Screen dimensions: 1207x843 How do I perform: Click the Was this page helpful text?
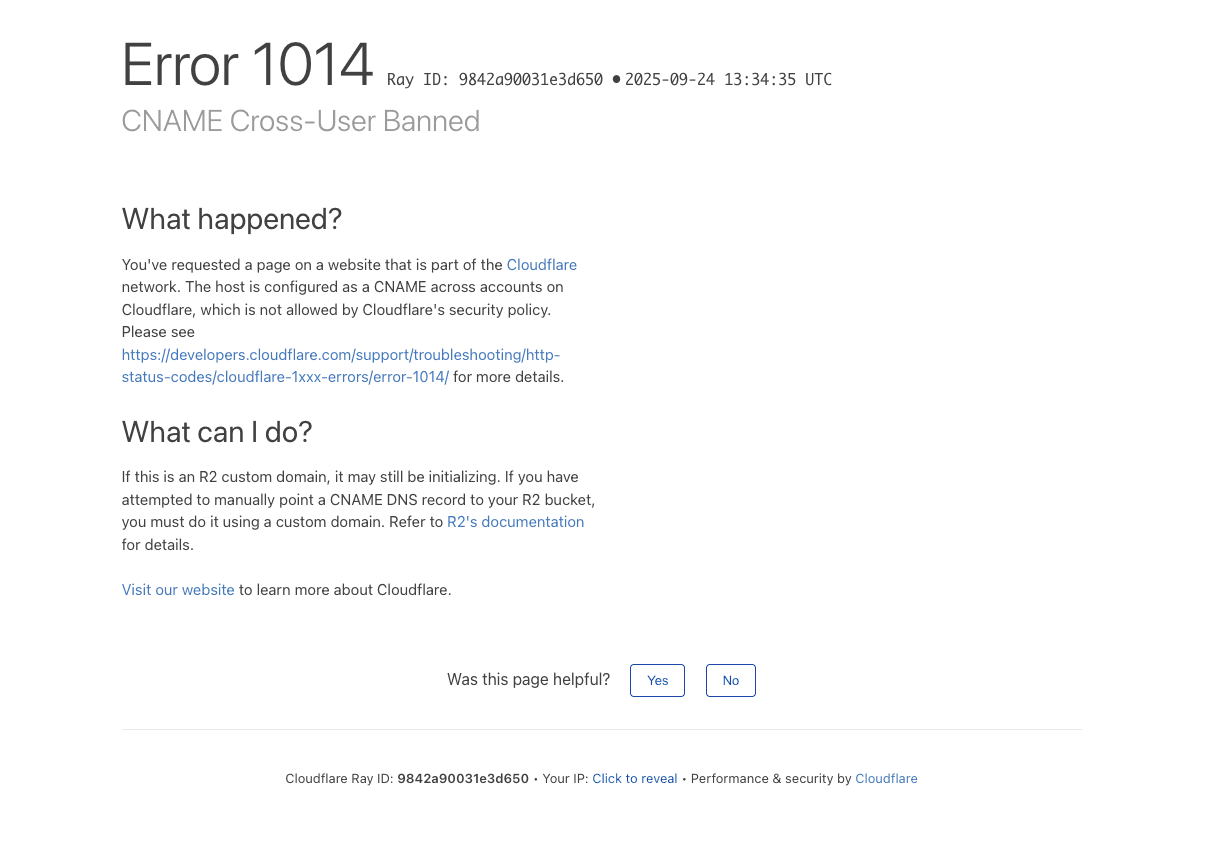528,679
